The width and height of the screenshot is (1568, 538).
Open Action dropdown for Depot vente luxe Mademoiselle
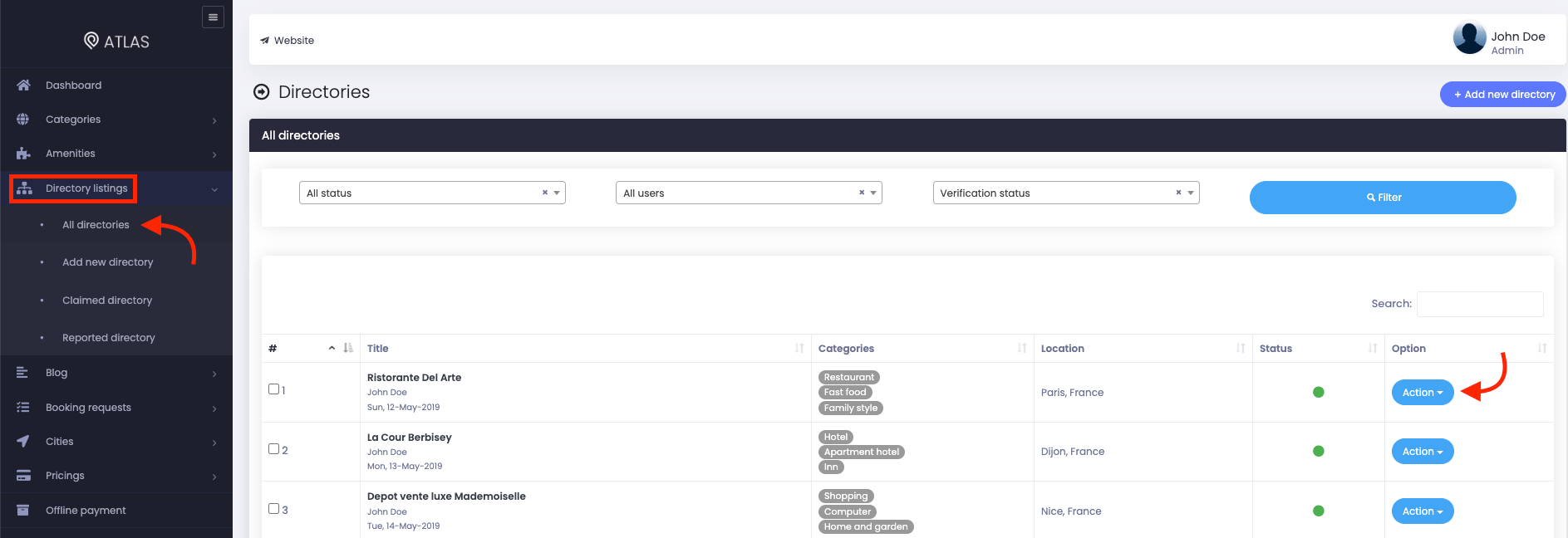(x=1423, y=511)
